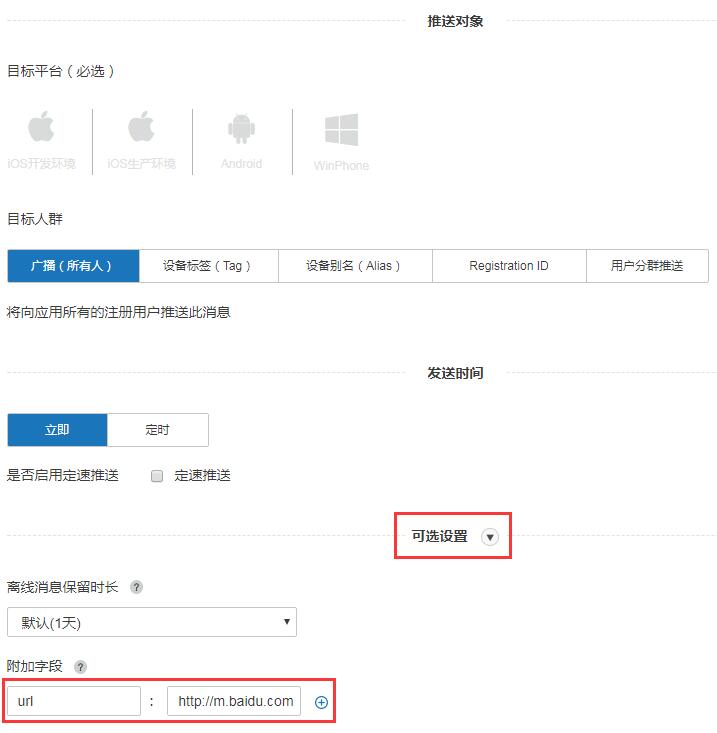Add another extra field with plus icon
The height and width of the screenshot is (733, 717).
(321, 702)
